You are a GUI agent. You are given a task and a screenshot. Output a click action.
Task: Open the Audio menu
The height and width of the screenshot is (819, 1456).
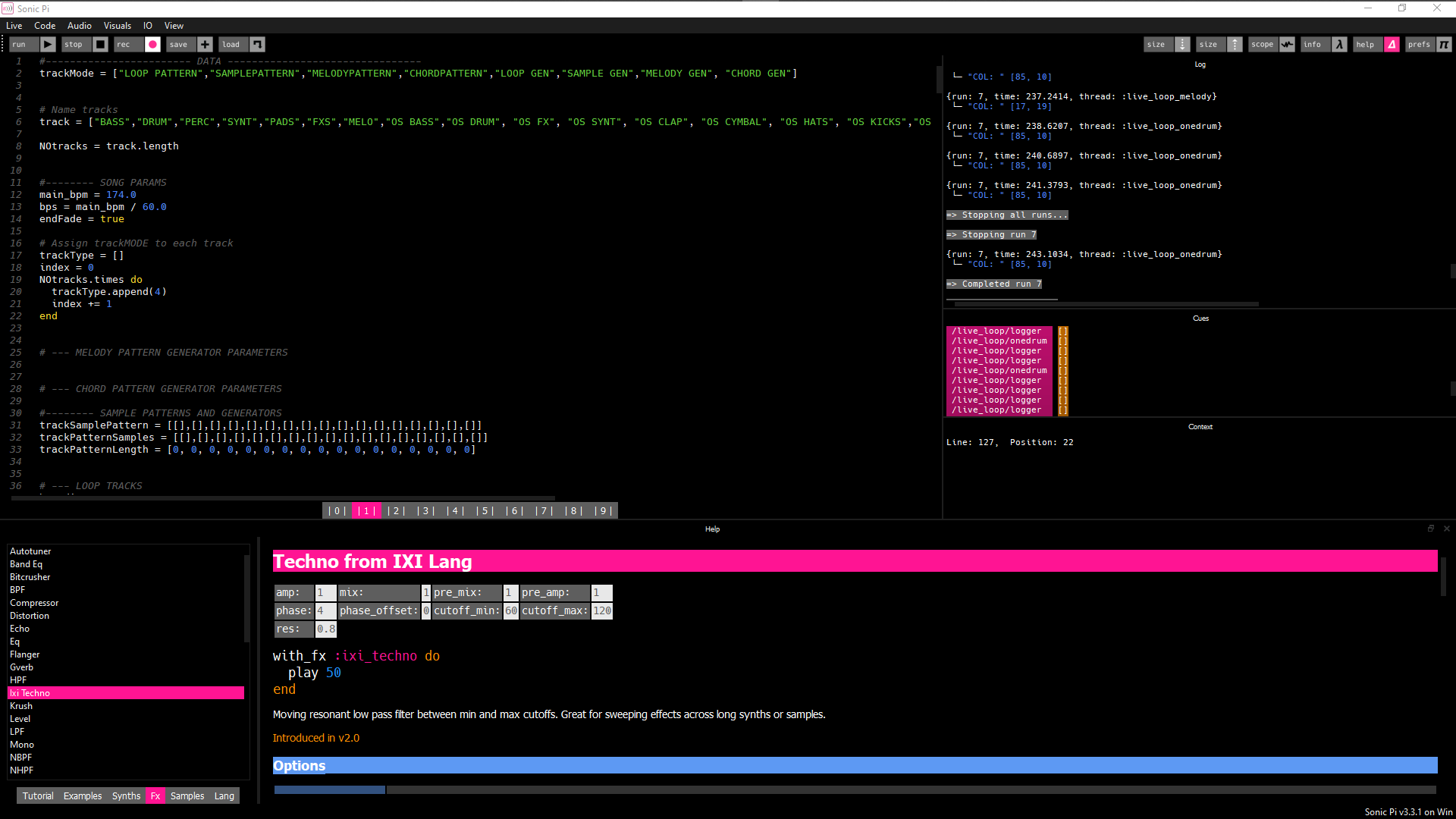pos(79,26)
